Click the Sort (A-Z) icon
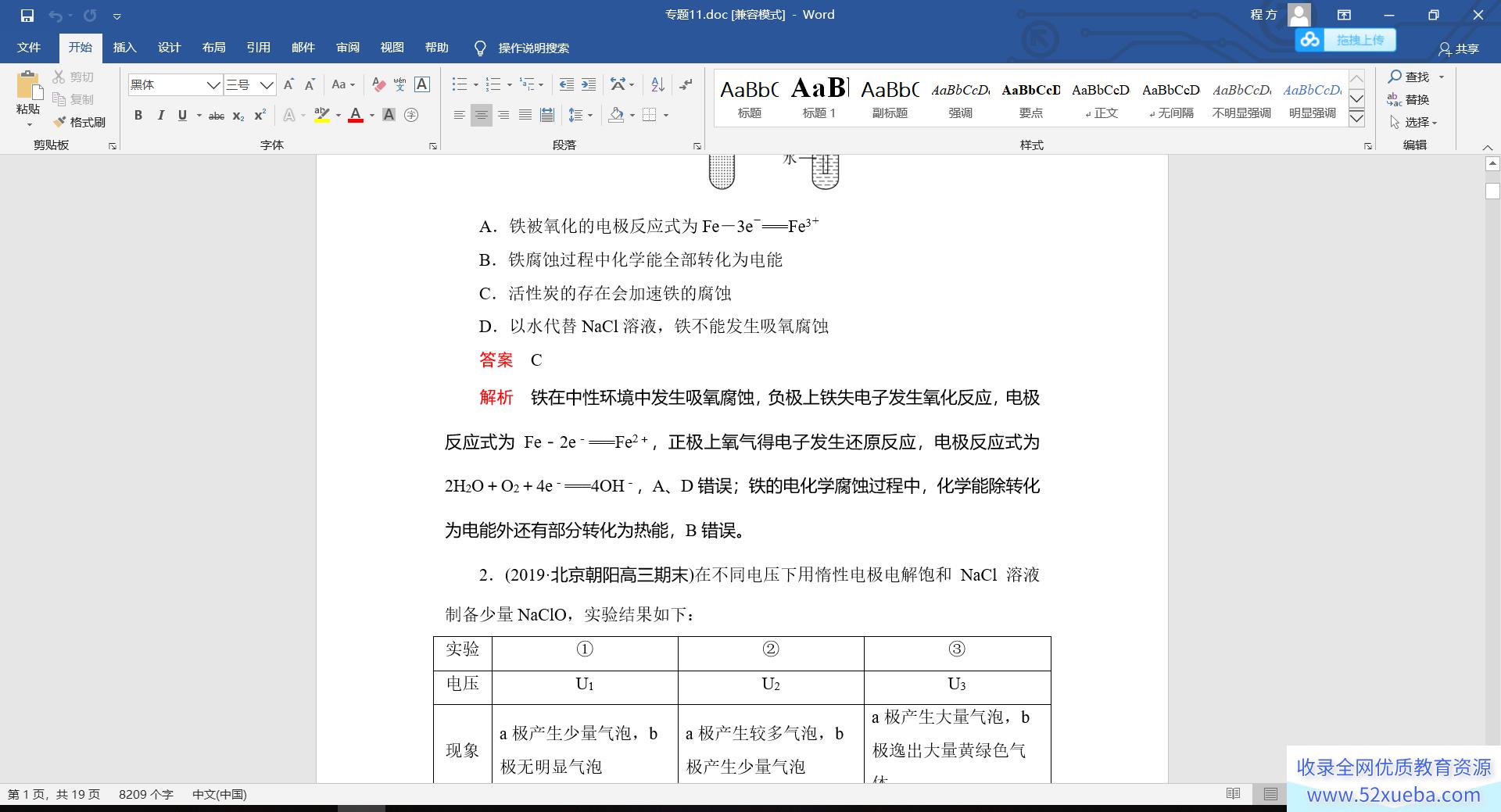The width and height of the screenshot is (1501, 812). point(657,84)
